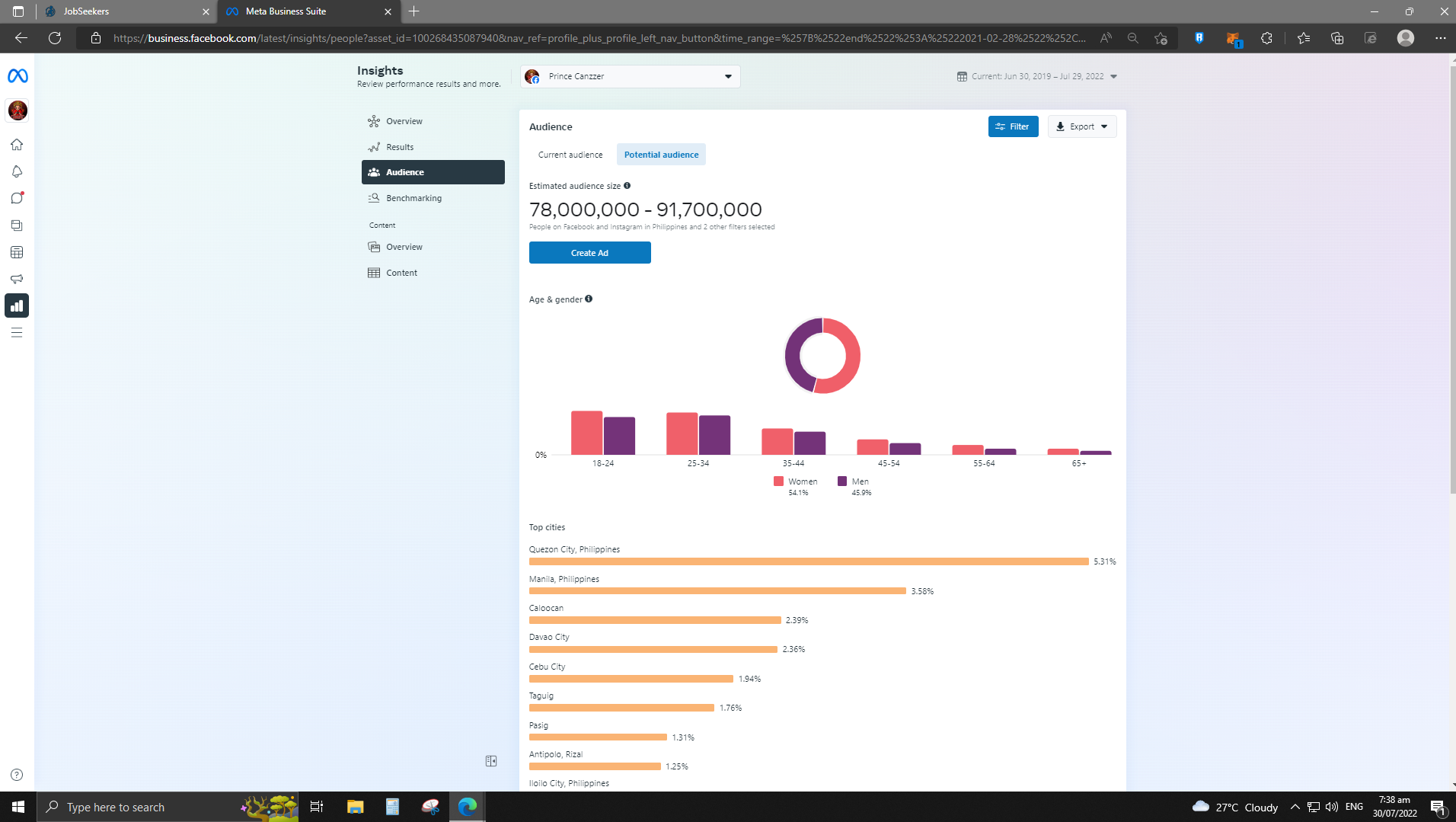Image resolution: width=1456 pixels, height=822 pixels.
Task: Click the "Manila, Philippines" city label
Action: (564, 579)
